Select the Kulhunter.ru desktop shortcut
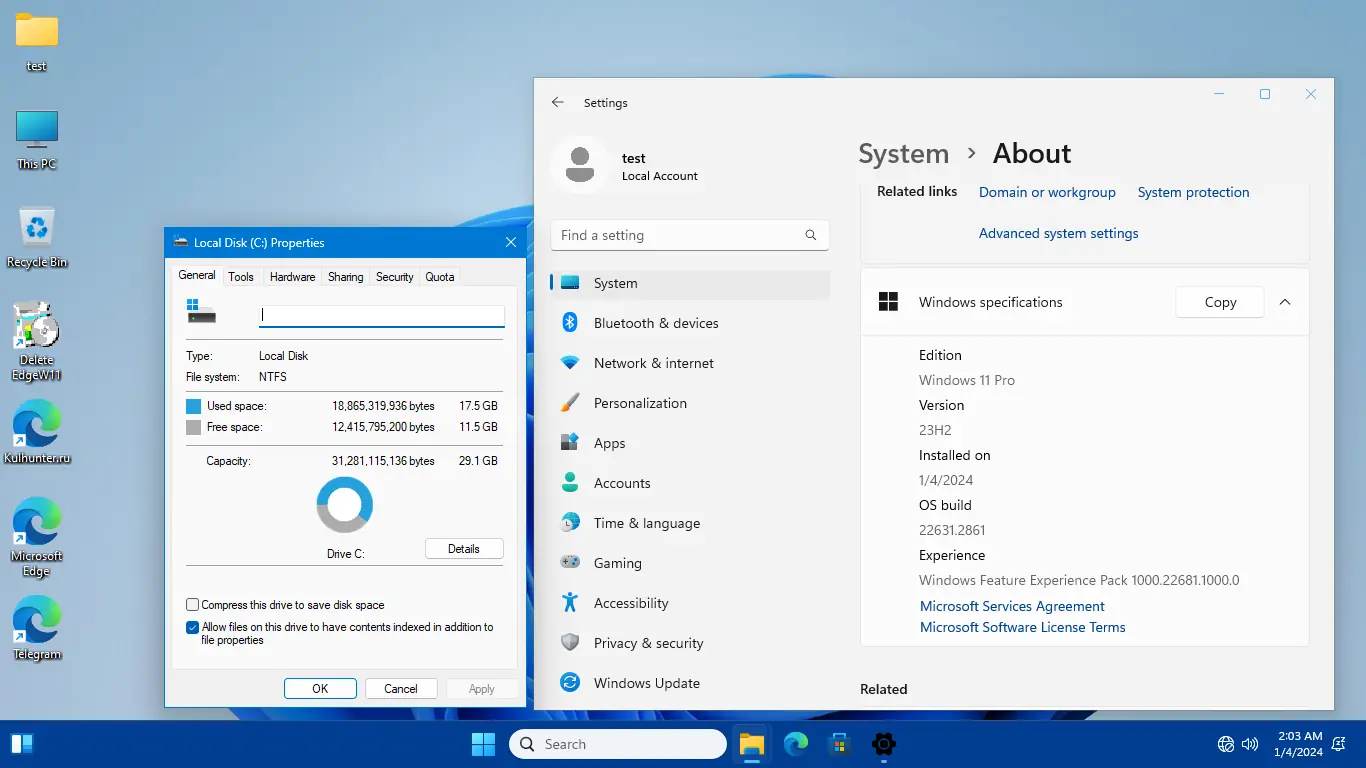The image size is (1366, 768). coord(37,432)
